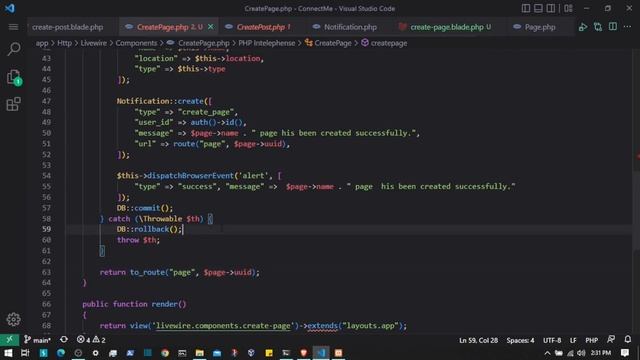Click createpage method breadcrumb

384,43
